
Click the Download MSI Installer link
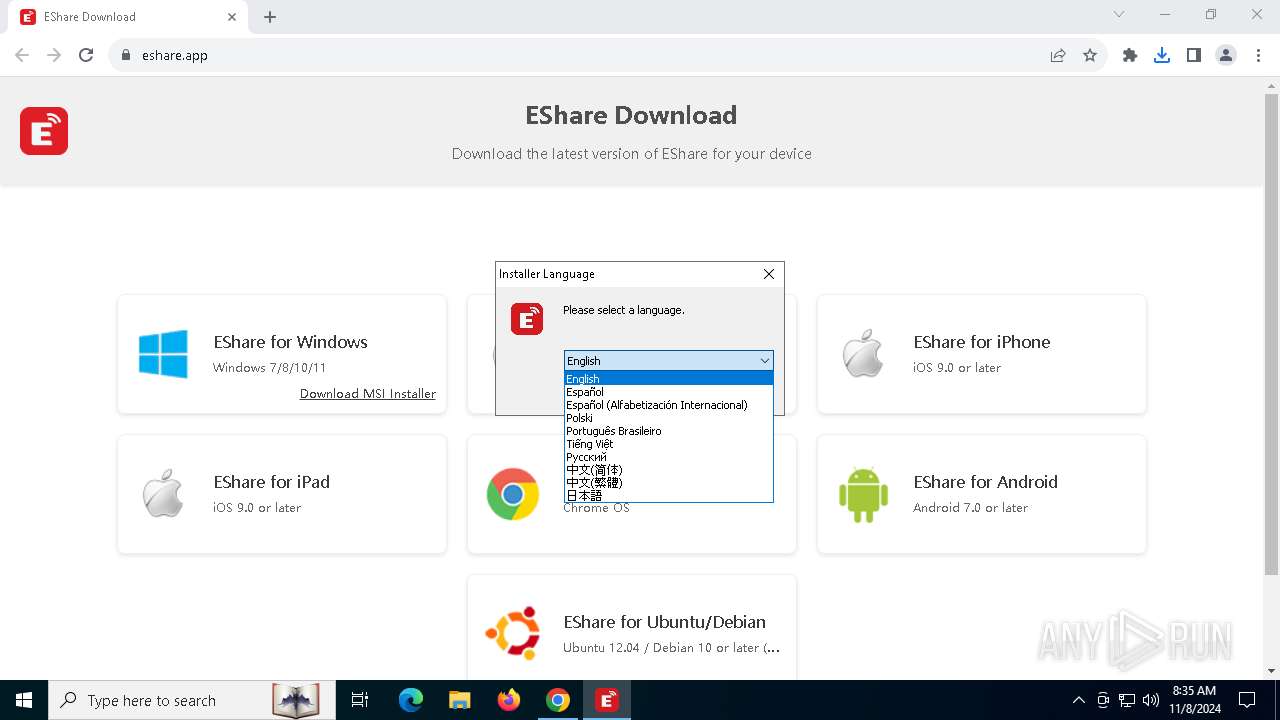pos(368,394)
